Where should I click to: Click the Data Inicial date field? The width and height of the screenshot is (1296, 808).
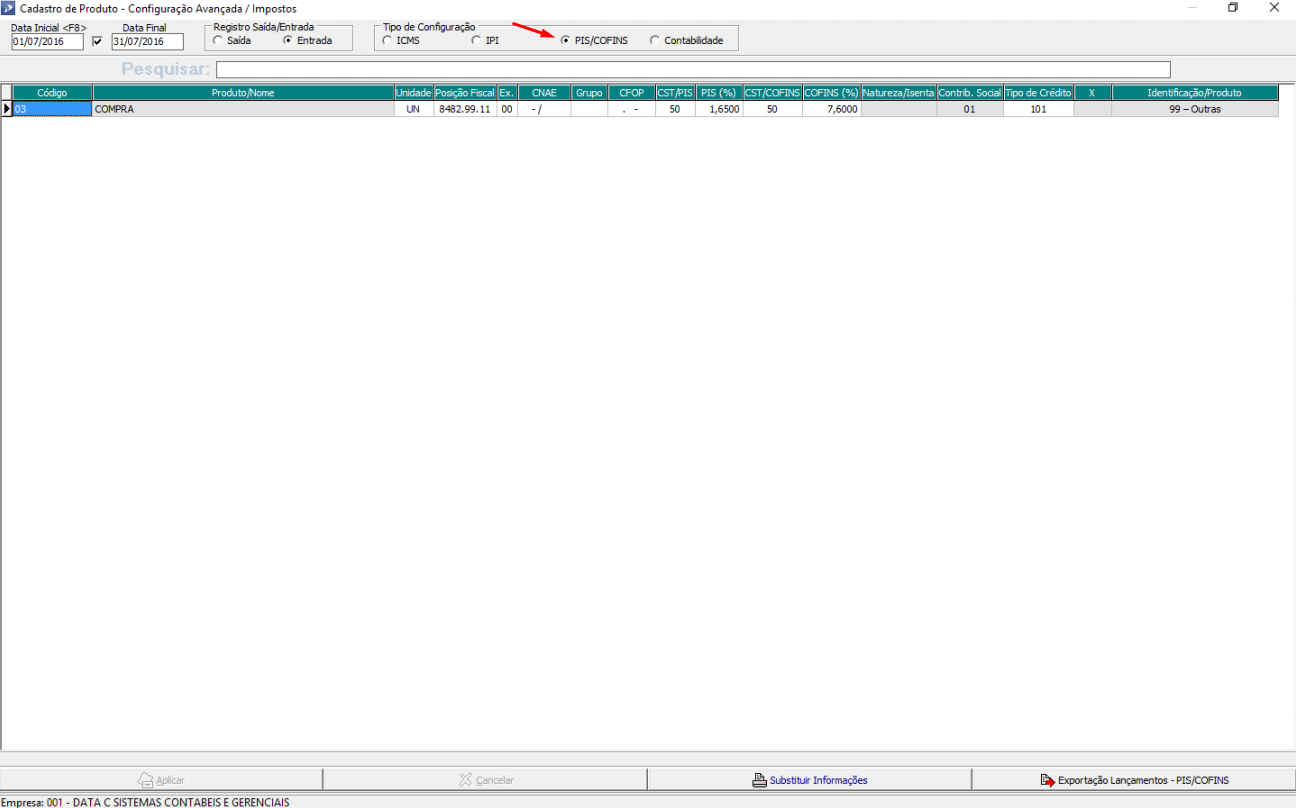[47, 42]
